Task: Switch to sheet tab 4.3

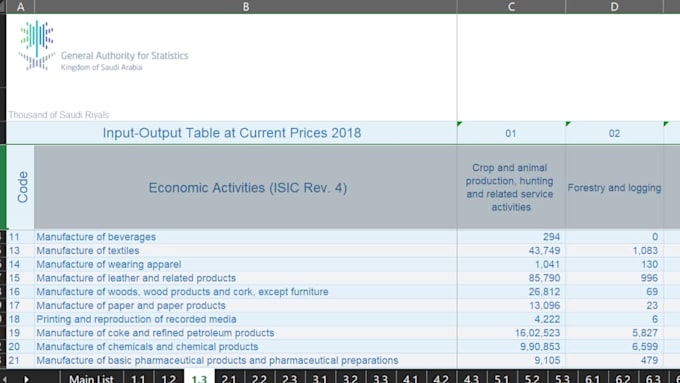Action: pyautogui.click(x=471, y=377)
